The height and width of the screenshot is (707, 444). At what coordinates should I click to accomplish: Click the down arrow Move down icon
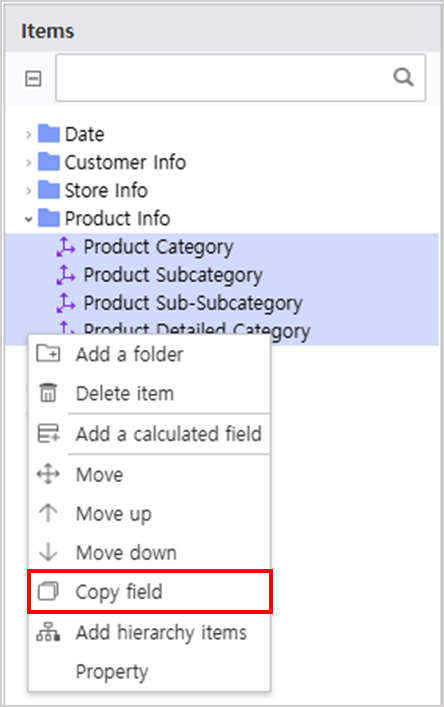[48, 552]
